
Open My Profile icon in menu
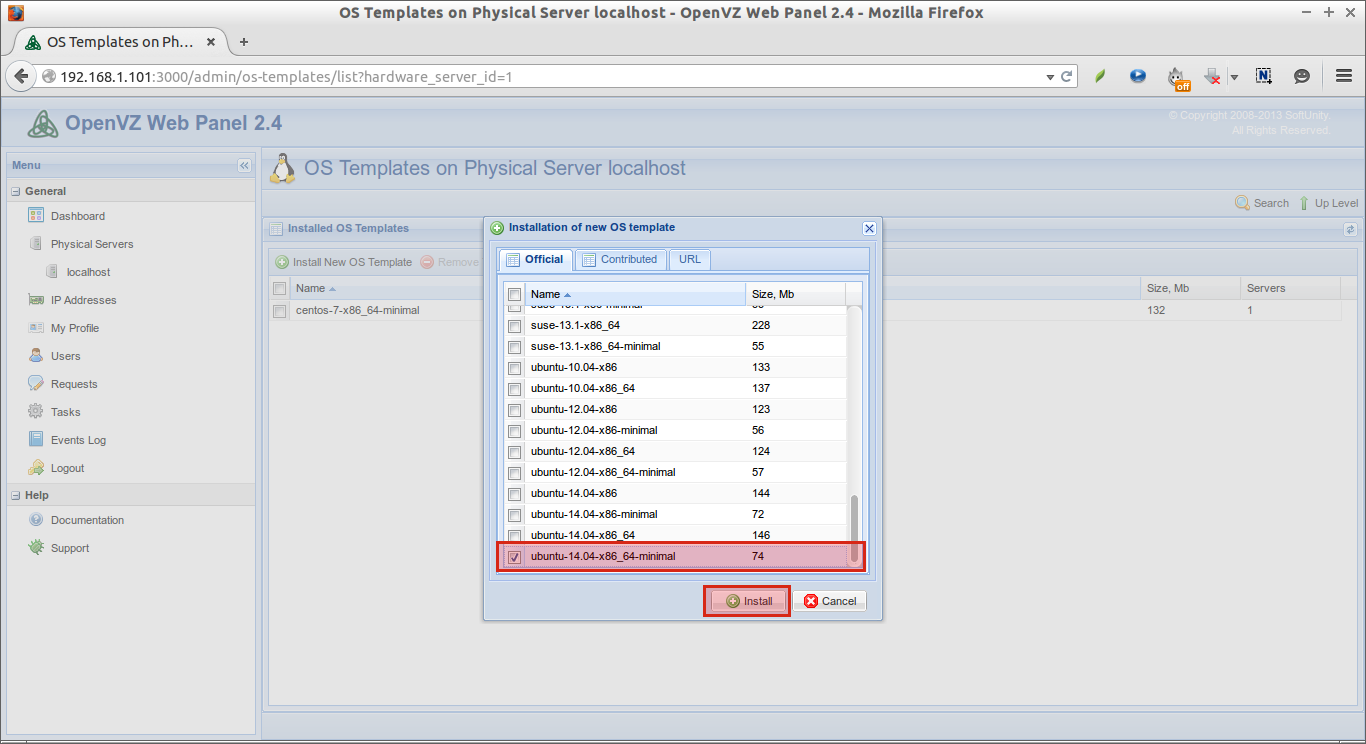[36, 328]
